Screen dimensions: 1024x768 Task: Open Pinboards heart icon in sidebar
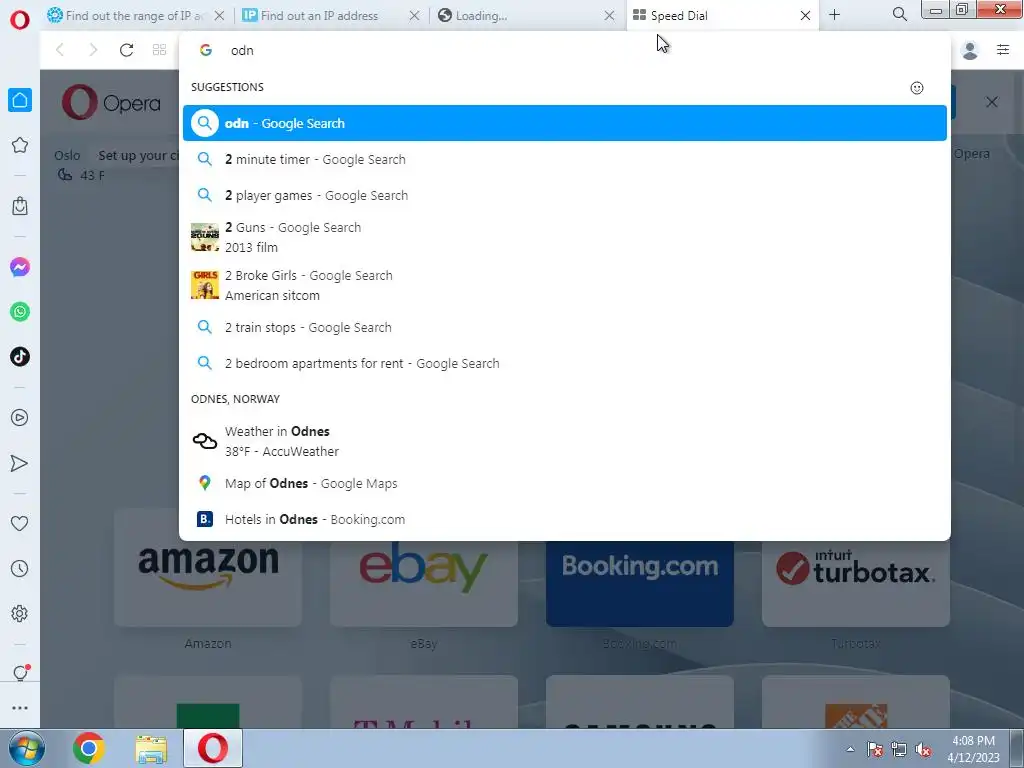[x=20, y=523]
